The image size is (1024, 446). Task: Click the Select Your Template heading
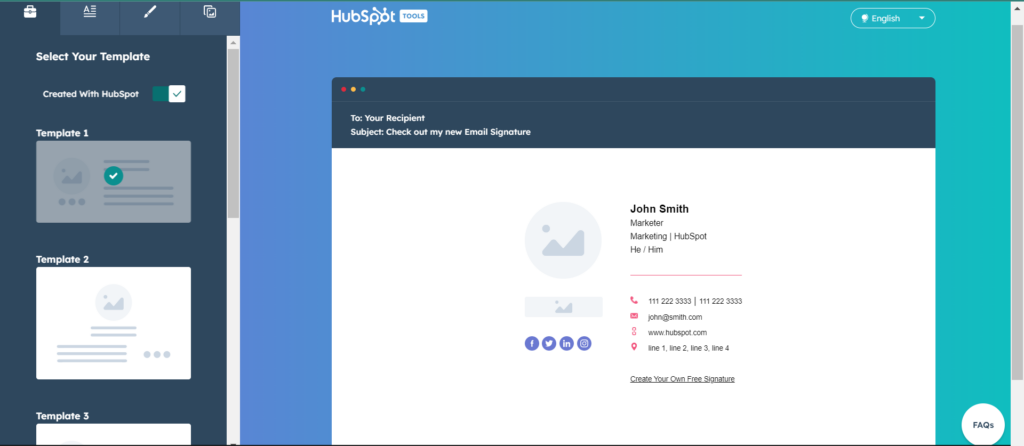(x=93, y=57)
